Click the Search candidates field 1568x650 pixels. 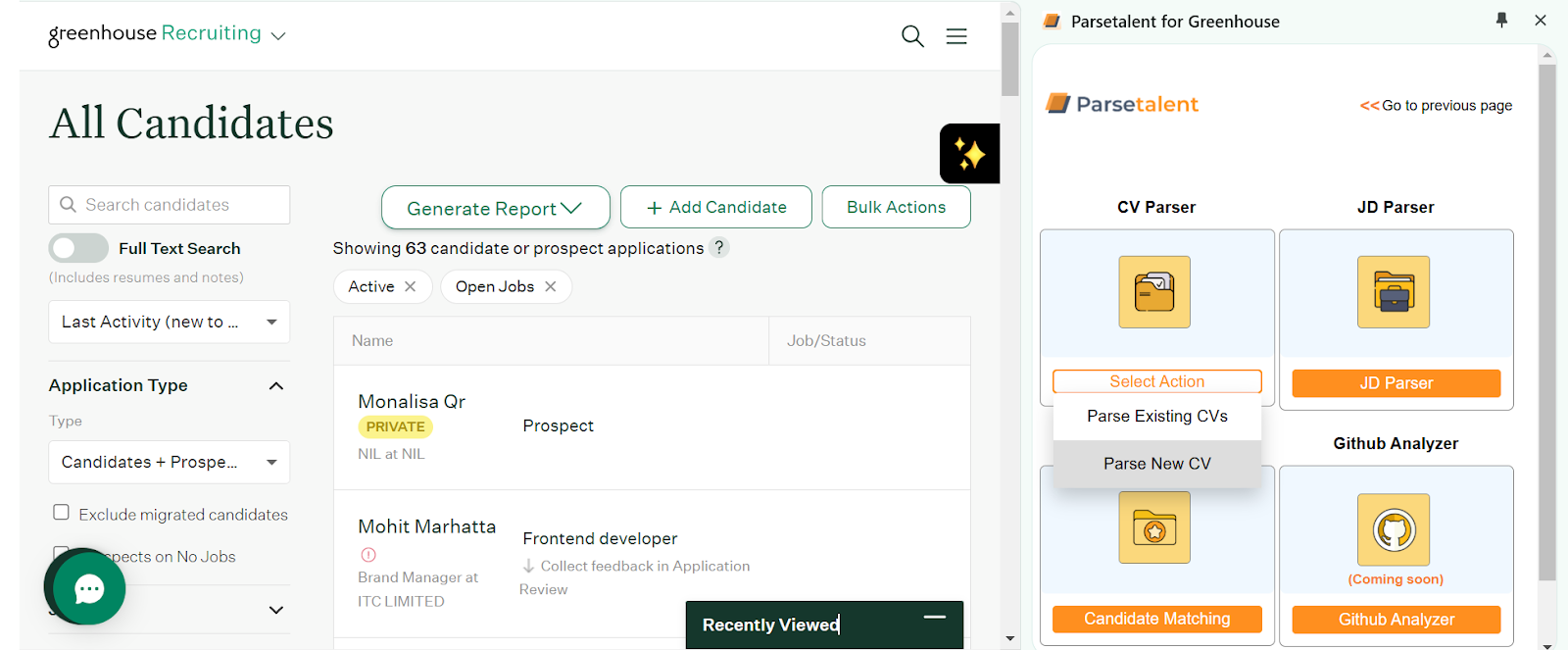coord(169,205)
